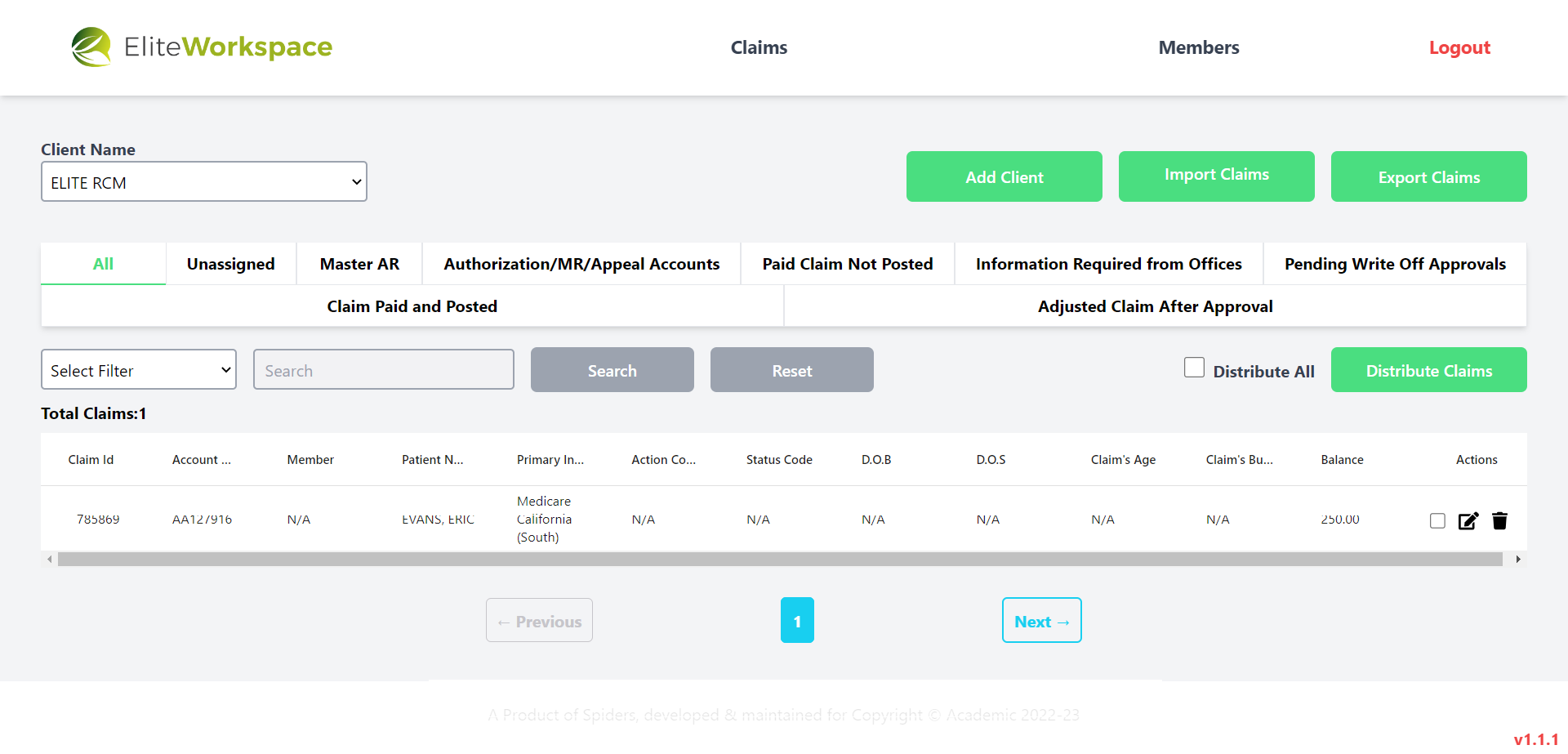Edit claim 785869 with pencil icon
This screenshot has width=1568, height=754.
1468,521
